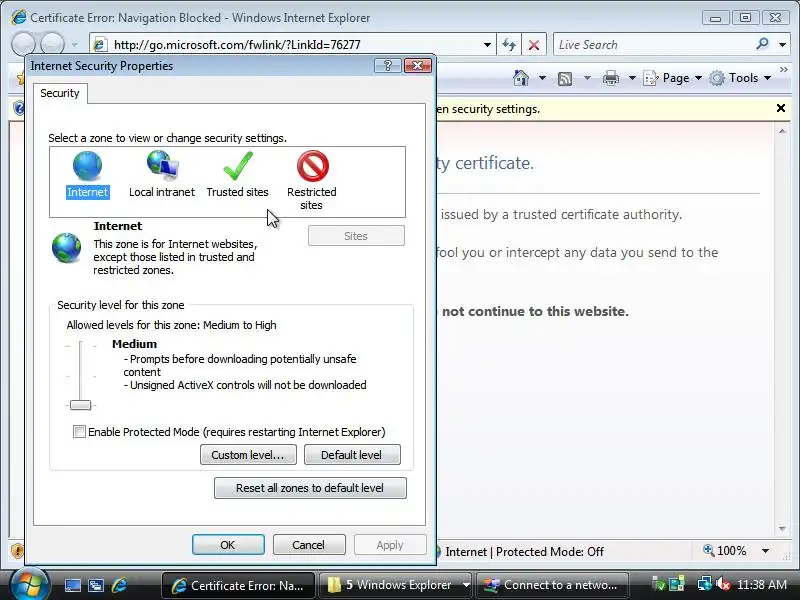Screen dimensions: 800x600
Task: Open the address bar history dropdown
Action: point(487,45)
